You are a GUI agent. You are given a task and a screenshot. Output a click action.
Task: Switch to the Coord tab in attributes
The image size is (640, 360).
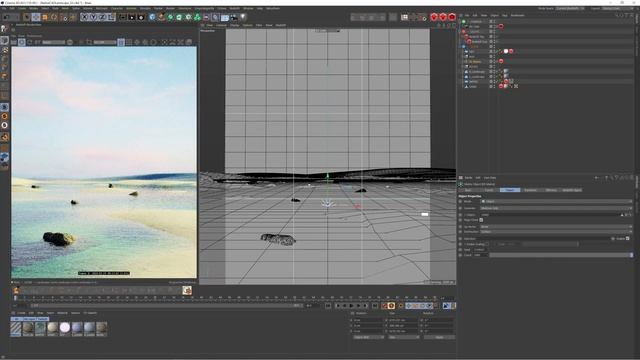click(489, 190)
